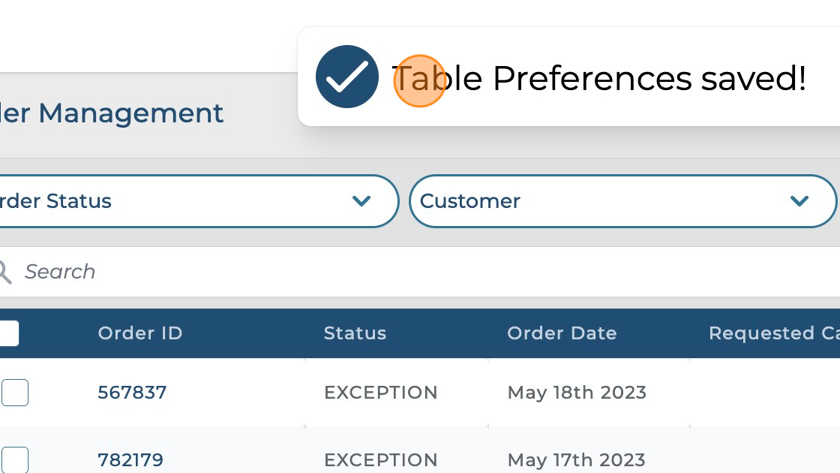Screen dimensions: 840x473
Task: Select the checkbox for order 782179
Action: pos(15,459)
